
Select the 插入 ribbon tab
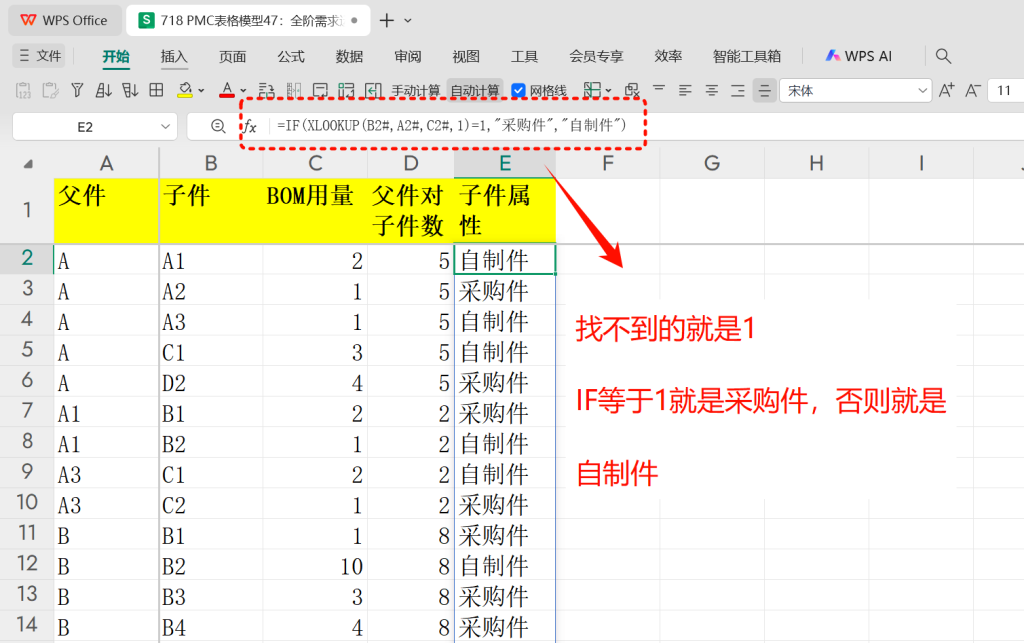coord(174,56)
